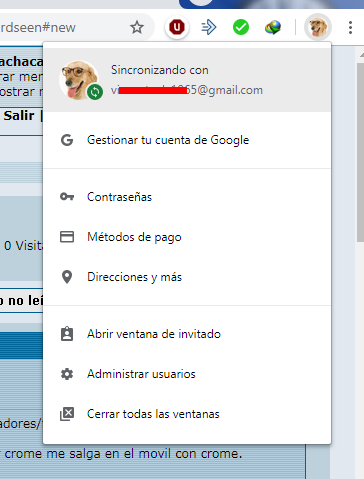364x479 pixels.
Task: Click the dog profile avatar in toolbar
Action: 318,27
